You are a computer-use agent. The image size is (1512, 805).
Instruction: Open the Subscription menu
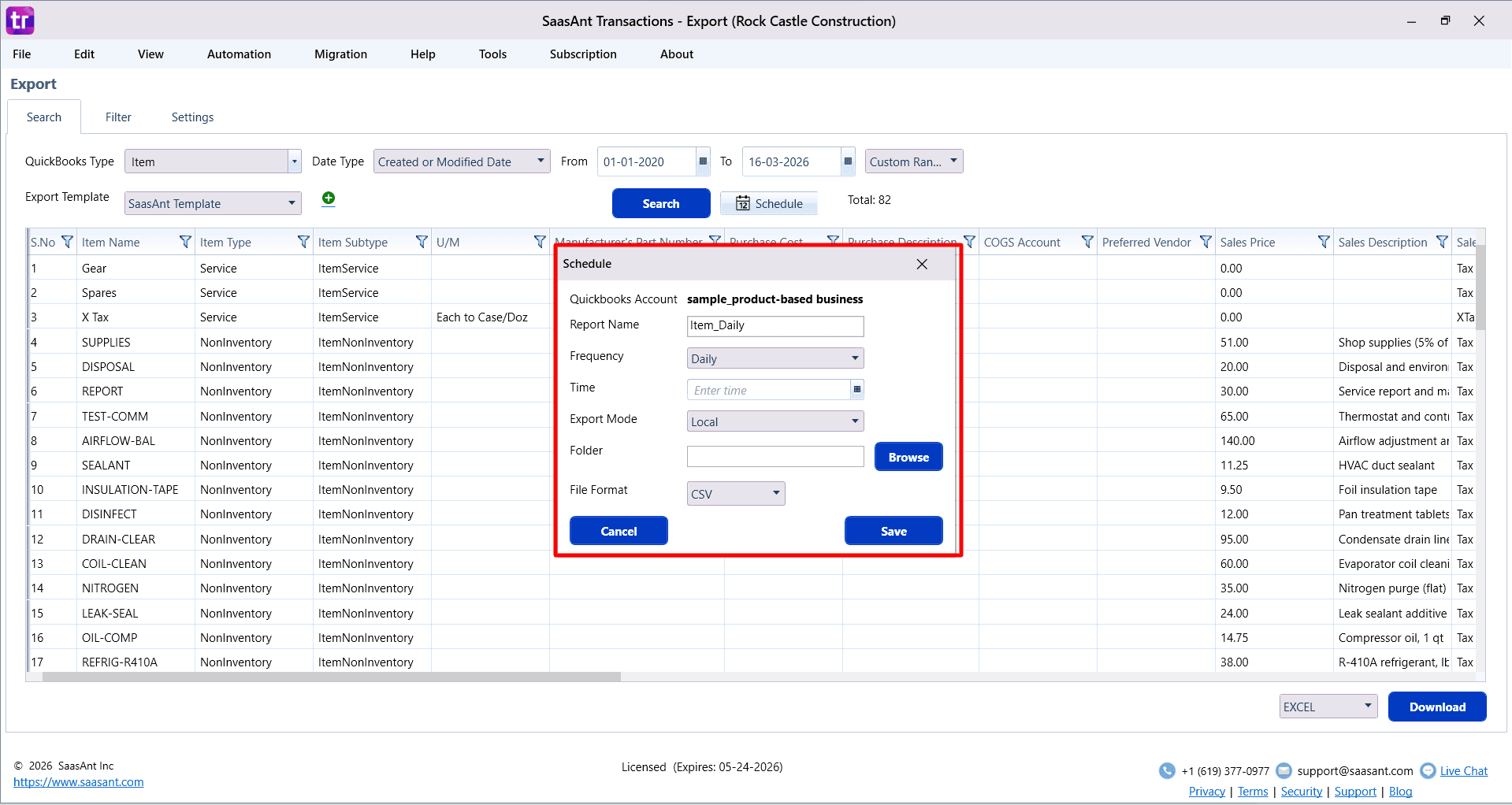pos(583,54)
